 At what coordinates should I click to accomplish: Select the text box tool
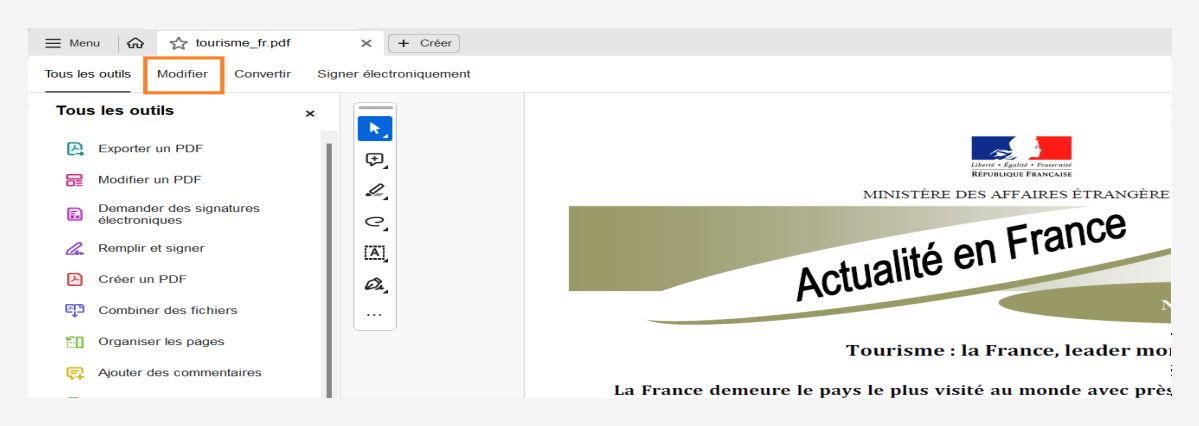375,252
